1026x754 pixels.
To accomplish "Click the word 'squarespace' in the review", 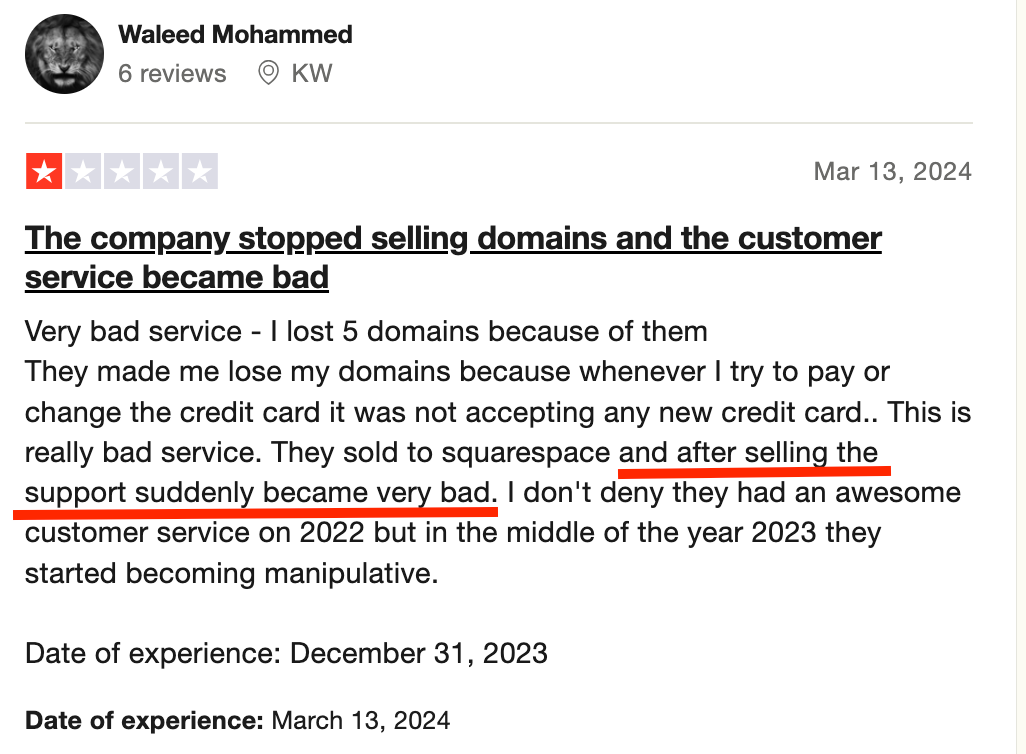I will coord(526,453).
